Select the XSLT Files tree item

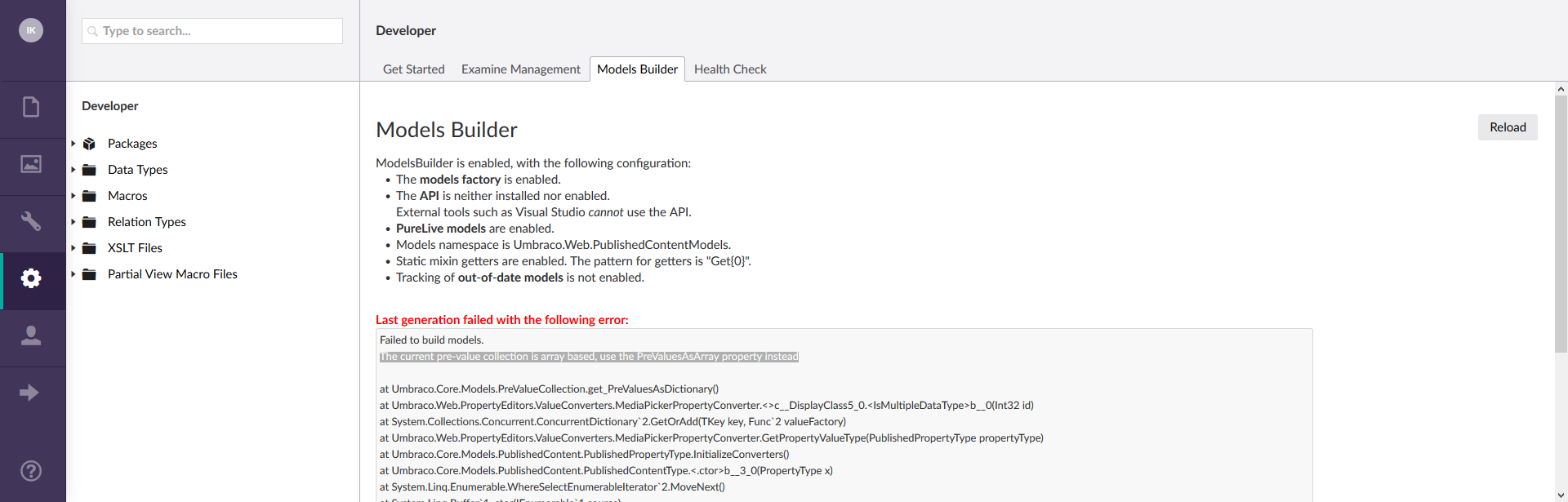point(135,248)
